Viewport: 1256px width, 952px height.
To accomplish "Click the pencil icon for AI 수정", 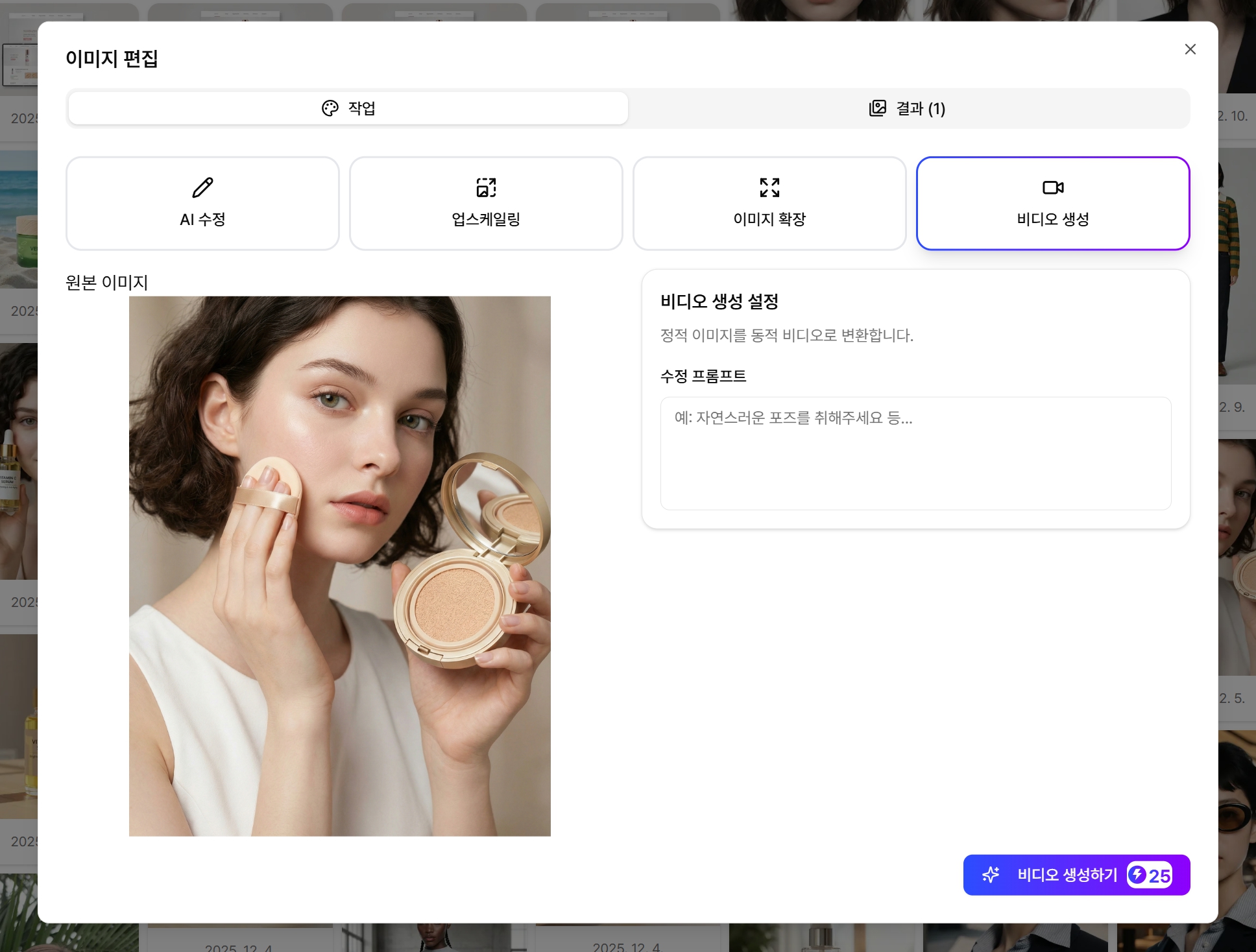I will [x=202, y=187].
